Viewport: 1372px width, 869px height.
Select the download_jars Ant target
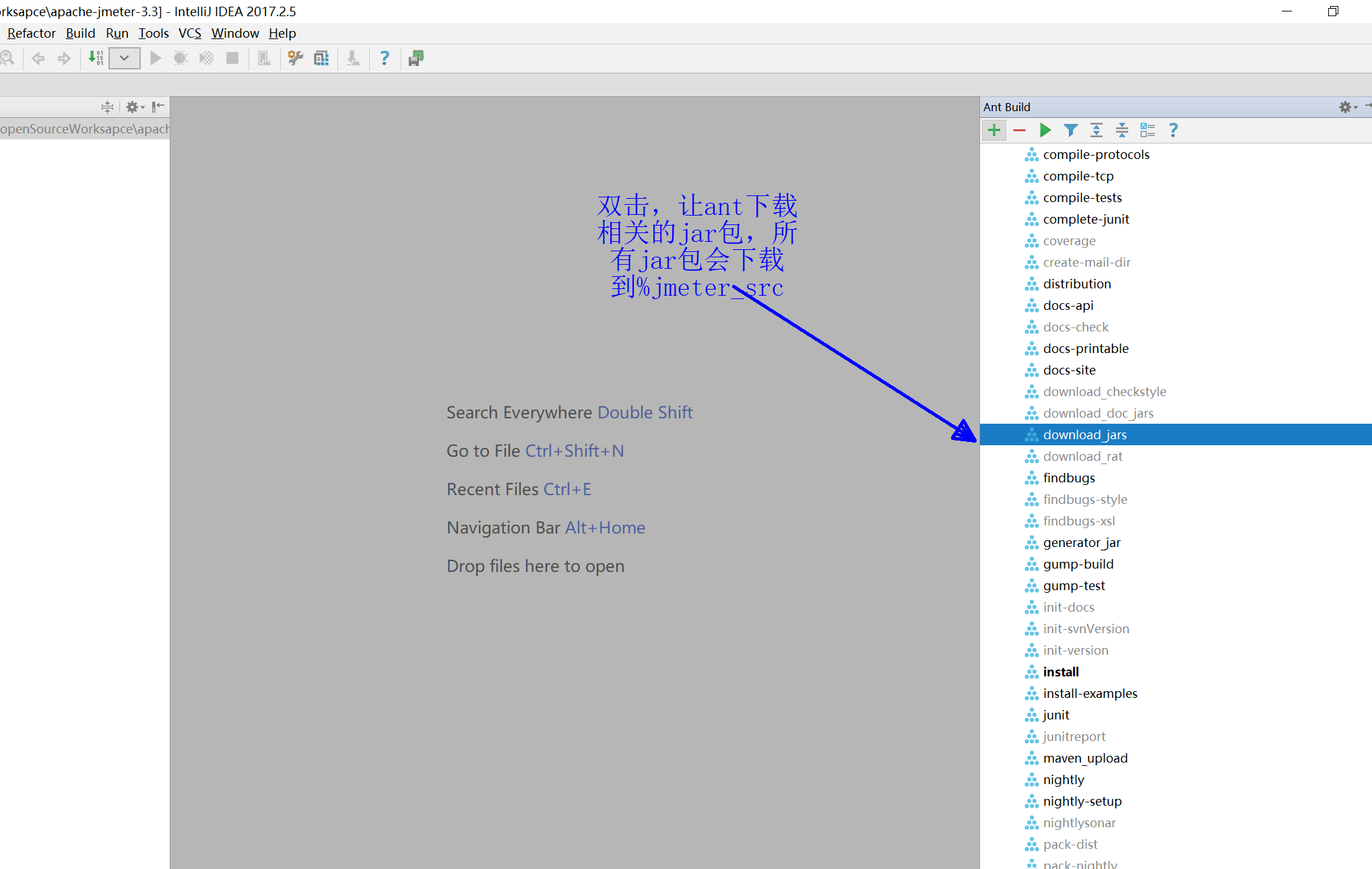coord(1084,434)
